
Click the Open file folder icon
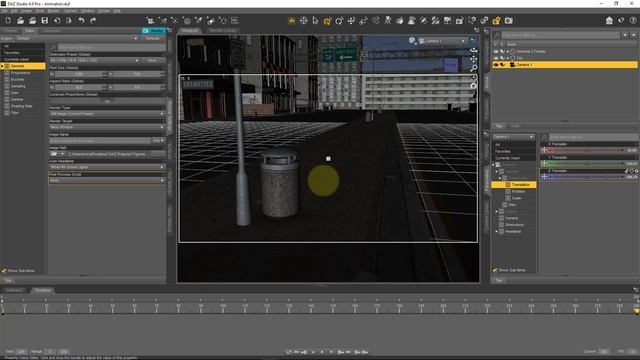[x=20, y=20]
